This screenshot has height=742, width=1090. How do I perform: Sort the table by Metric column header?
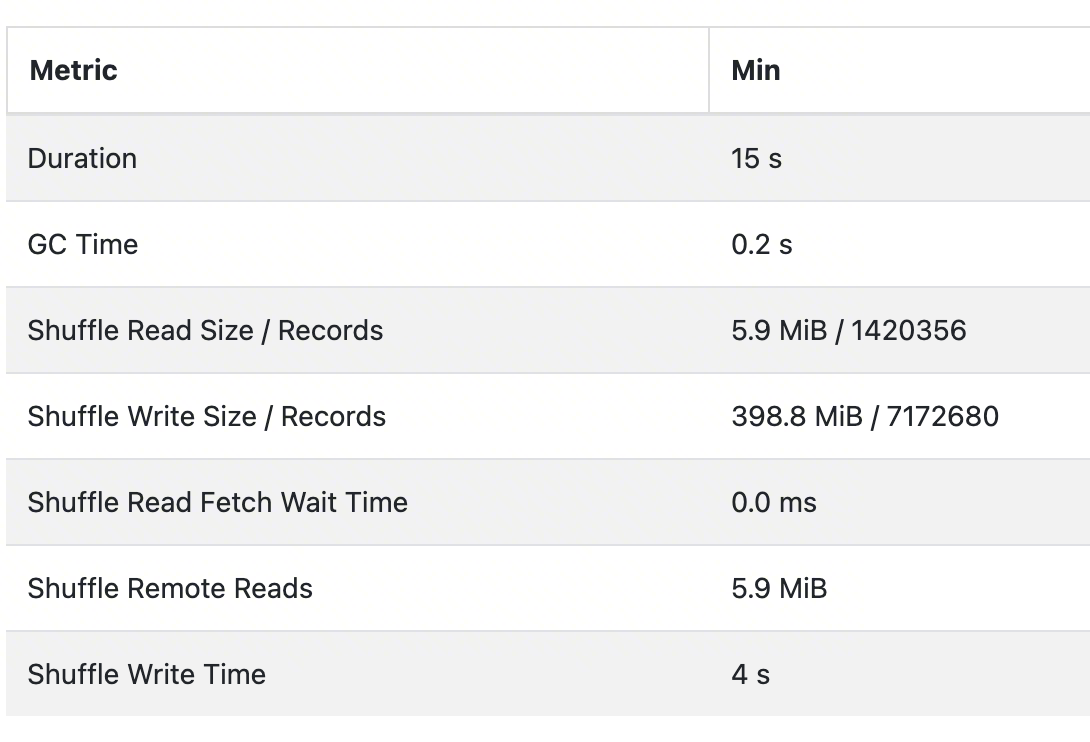pos(73,71)
